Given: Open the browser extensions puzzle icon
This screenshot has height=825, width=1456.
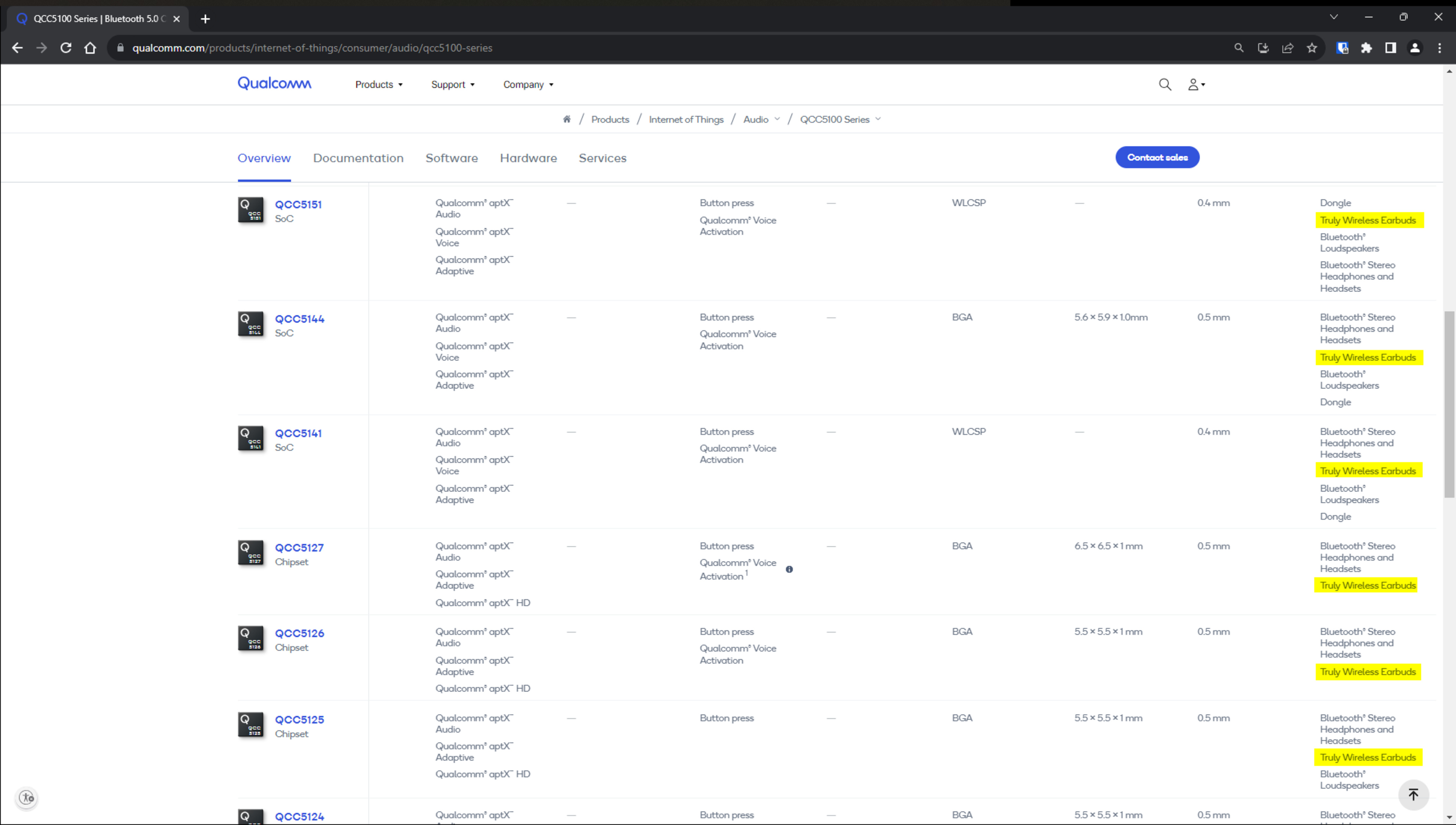Looking at the screenshot, I should [1366, 48].
